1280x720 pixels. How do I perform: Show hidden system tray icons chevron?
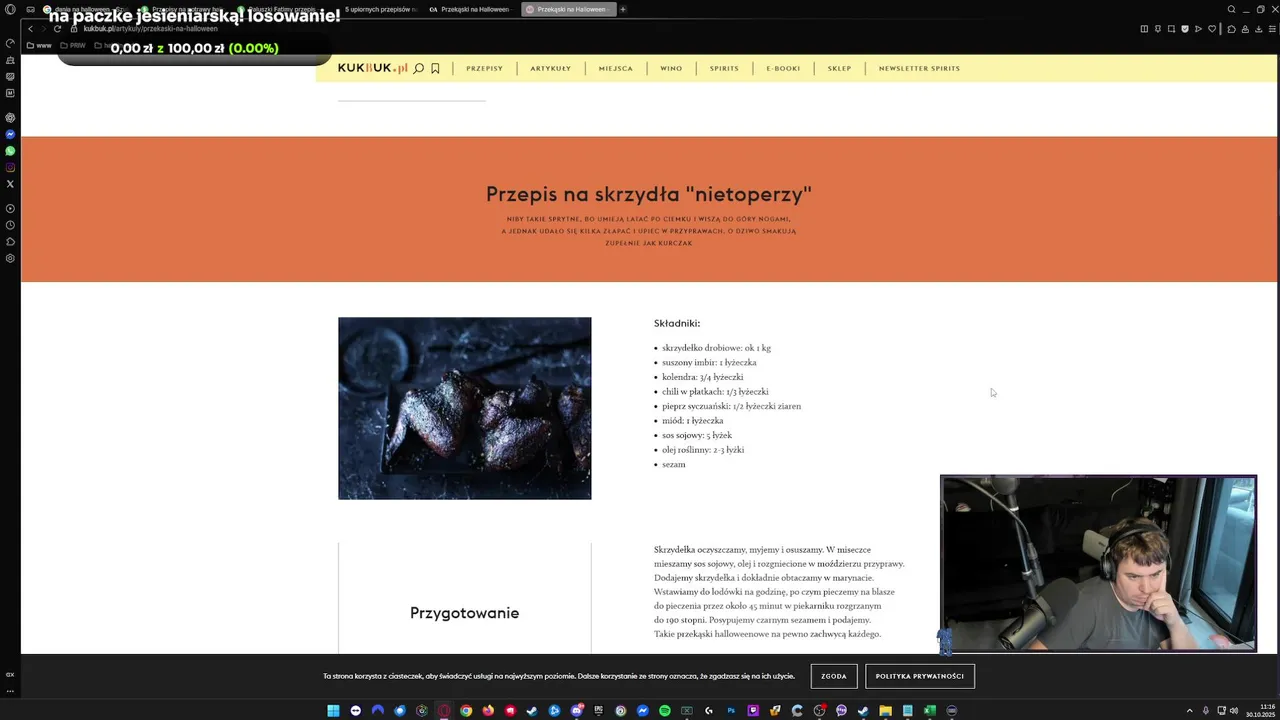(x=1189, y=710)
